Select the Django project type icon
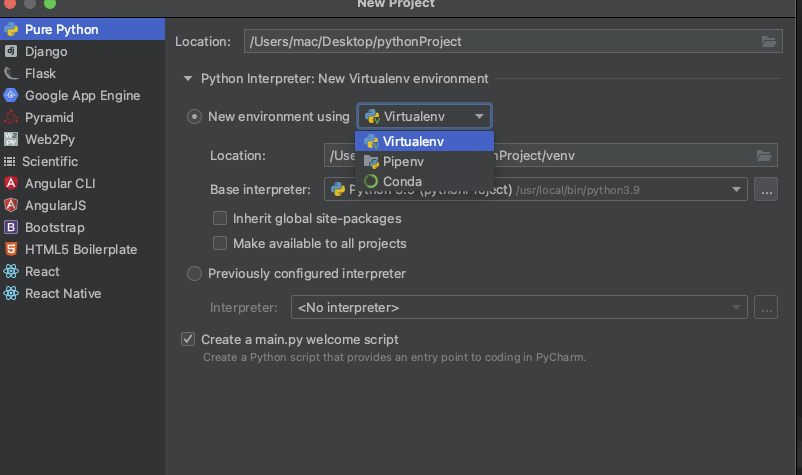Image resolution: width=802 pixels, height=475 pixels. click(x=11, y=51)
